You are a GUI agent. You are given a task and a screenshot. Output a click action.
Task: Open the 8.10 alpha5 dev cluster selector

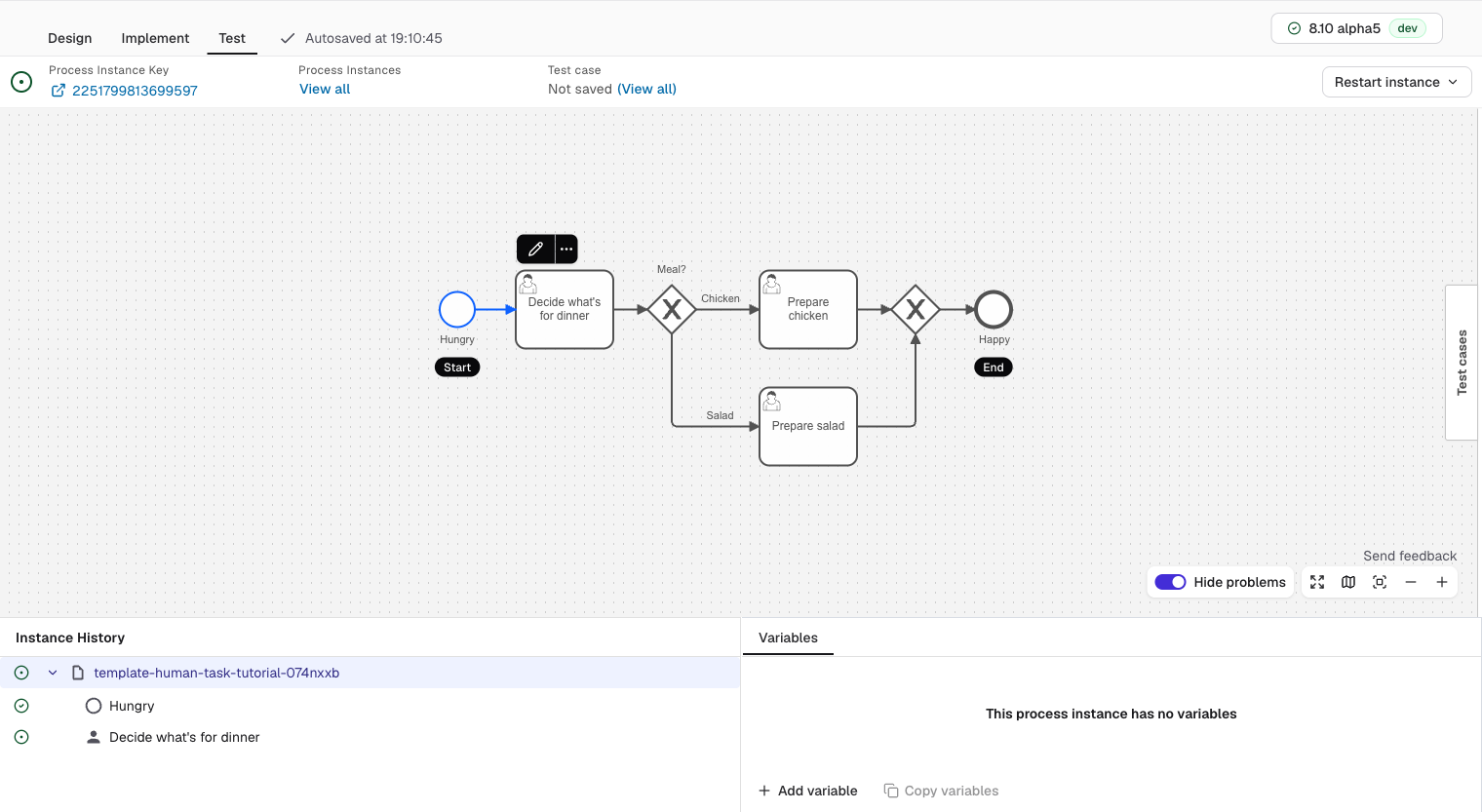point(1356,28)
